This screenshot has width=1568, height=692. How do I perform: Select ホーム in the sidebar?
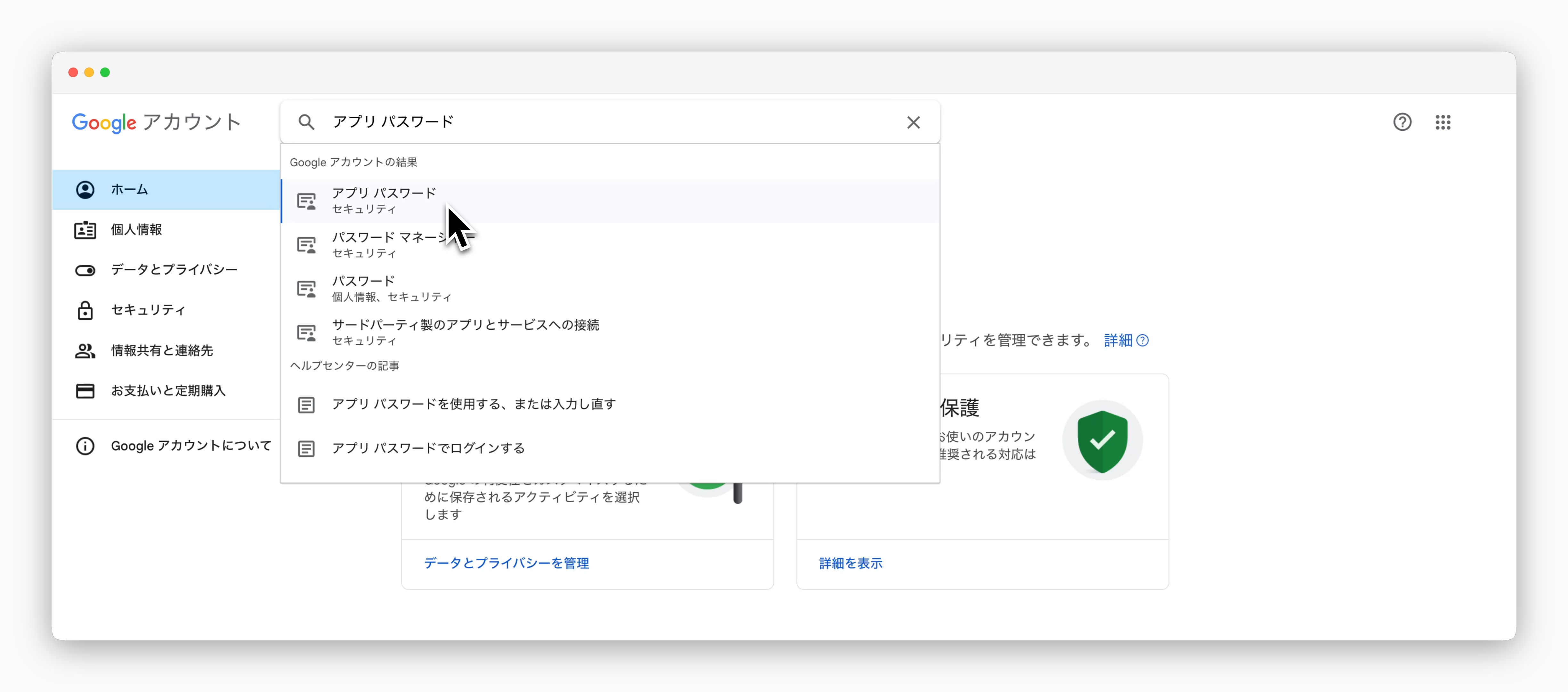pos(166,189)
